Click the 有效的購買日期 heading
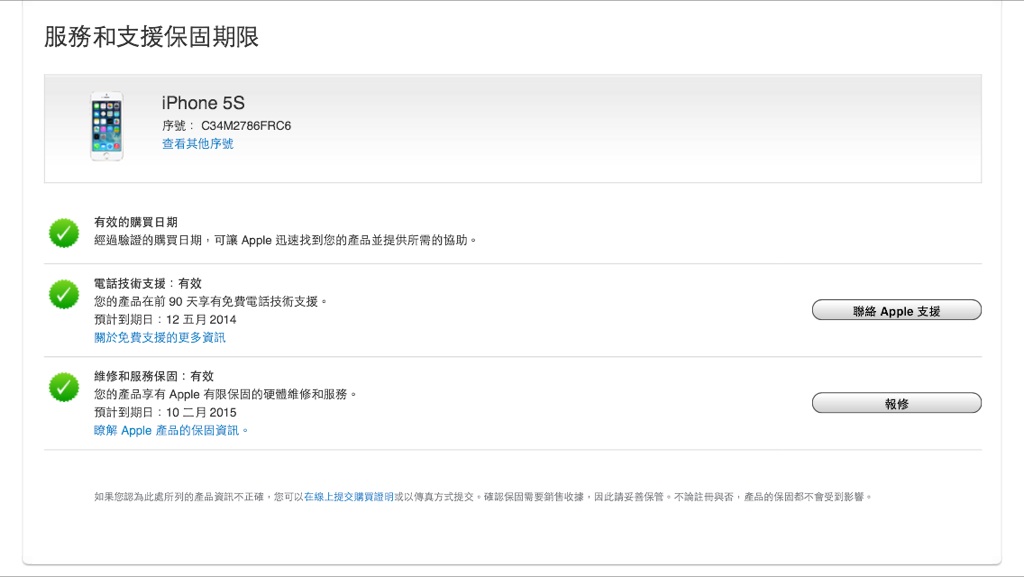 pos(136,222)
